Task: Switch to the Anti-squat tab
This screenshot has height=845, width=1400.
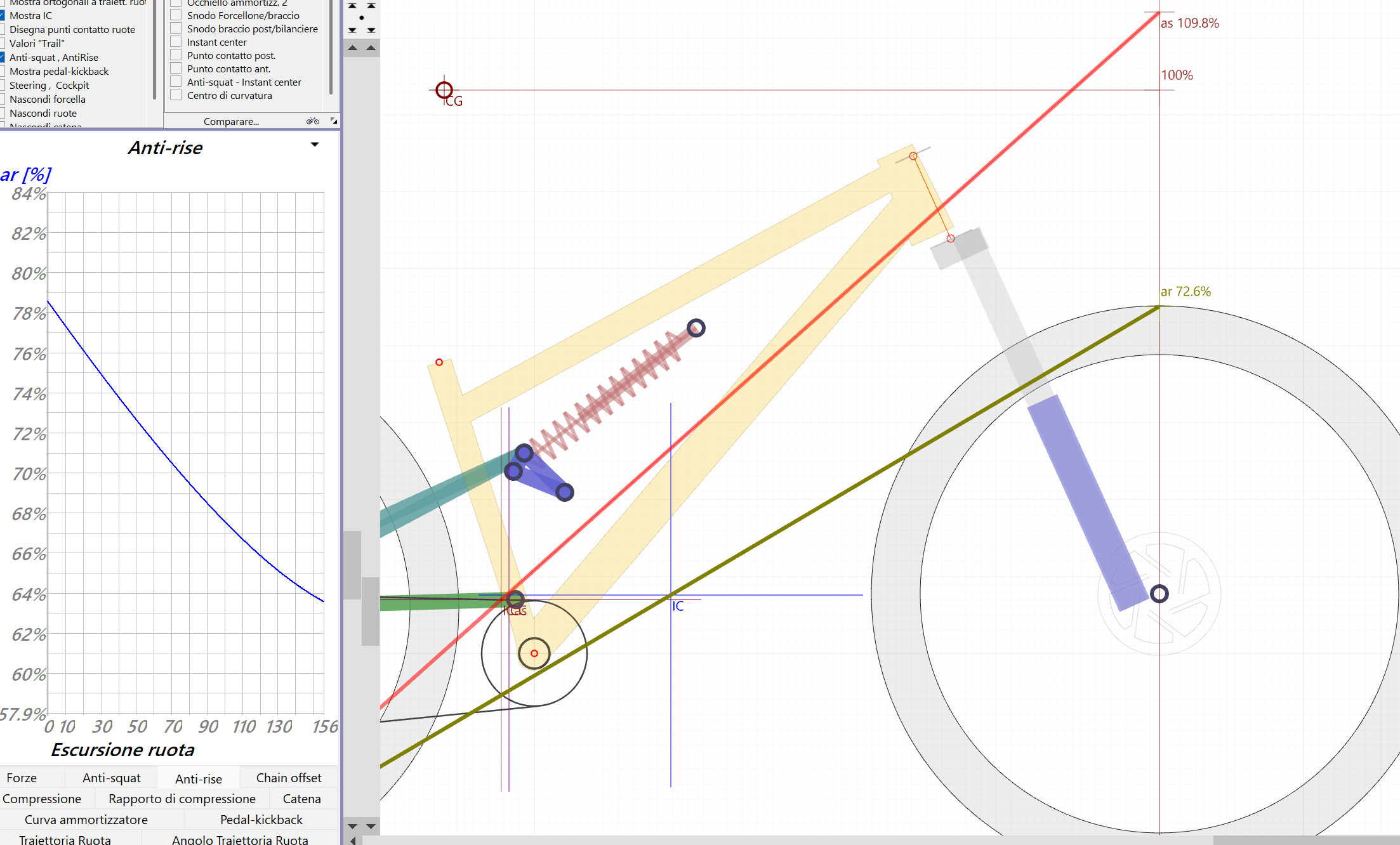Action: (112, 778)
